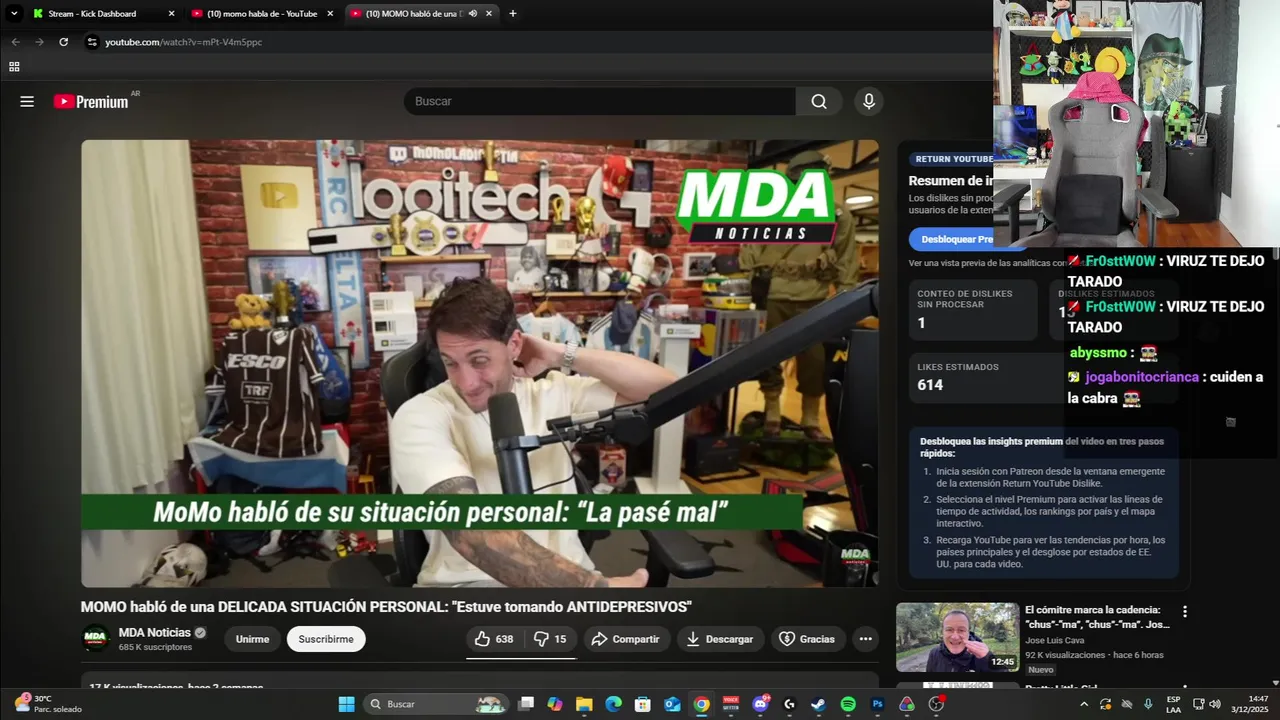Open the YouTube hamburger guide menu
Viewport: 1280px width, 720px height.
(x=27, y=101)
